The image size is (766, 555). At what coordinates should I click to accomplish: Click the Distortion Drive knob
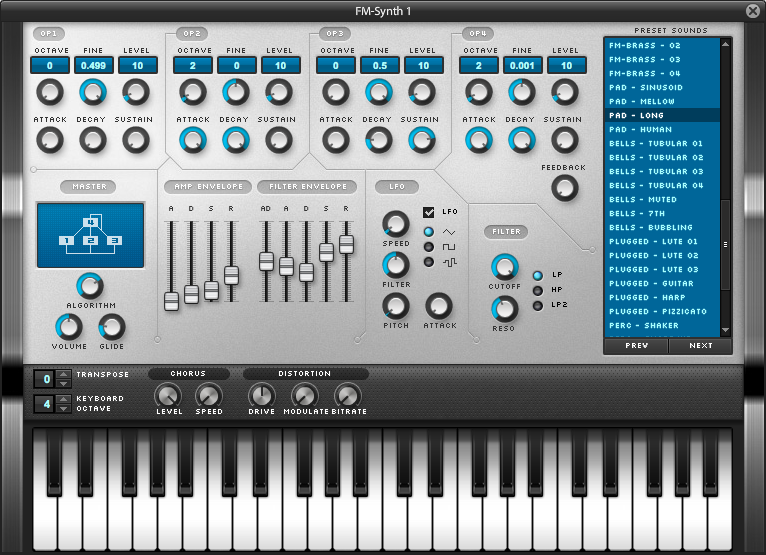[x=262, y=396]
